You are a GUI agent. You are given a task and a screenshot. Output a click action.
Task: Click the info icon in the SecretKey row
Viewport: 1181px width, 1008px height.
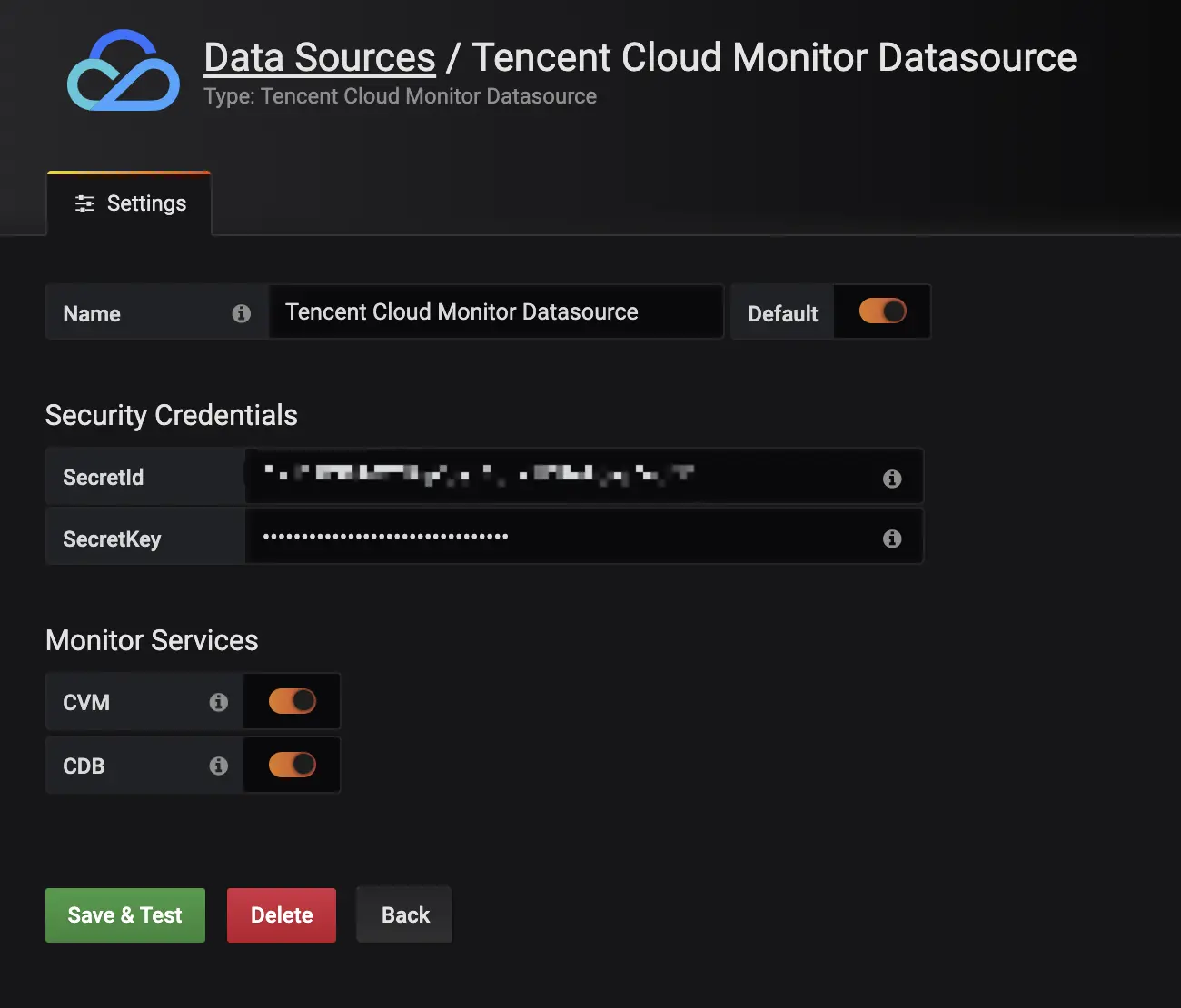892,539
